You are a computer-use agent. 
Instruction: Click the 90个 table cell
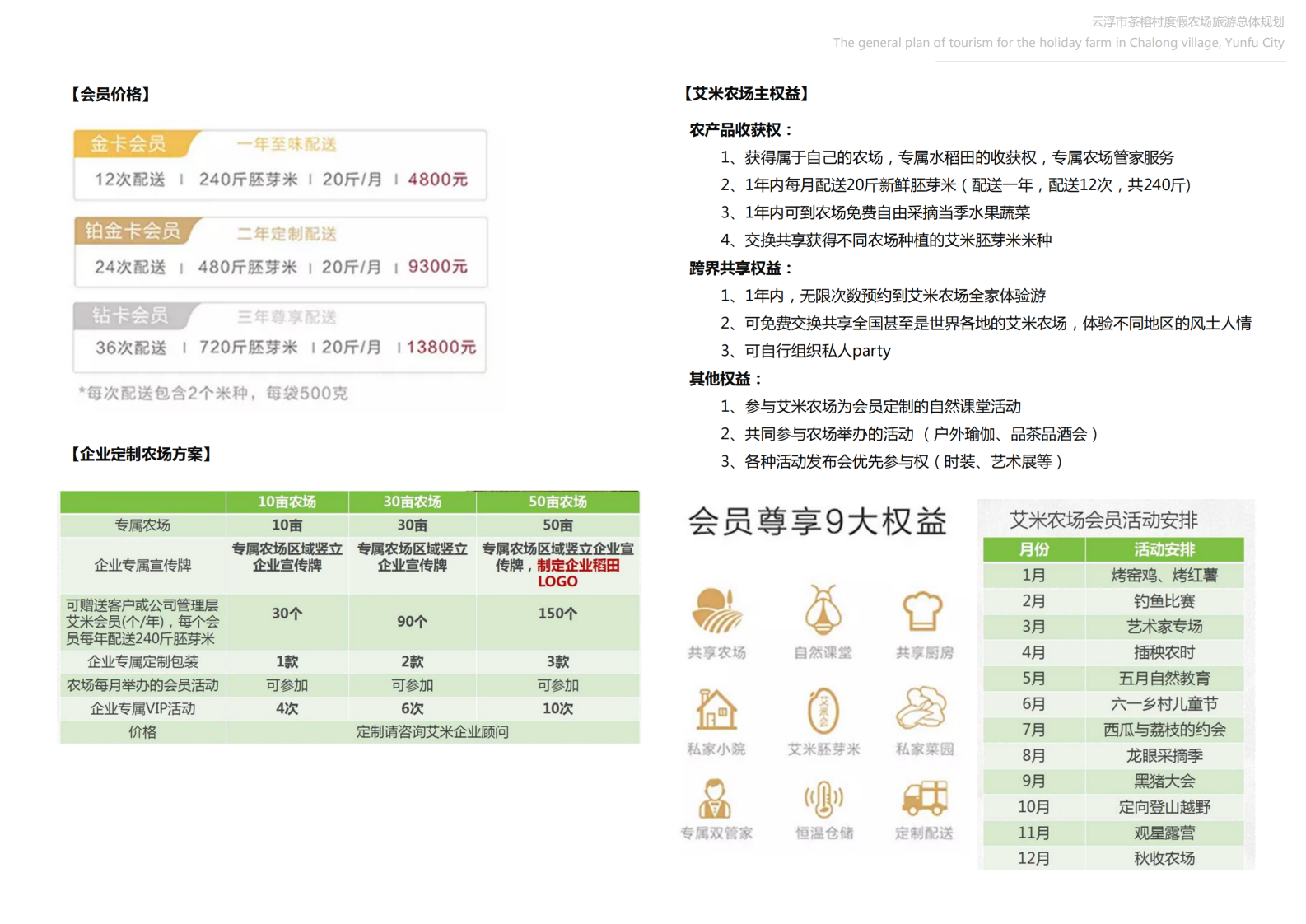click(x=413, y=622)
